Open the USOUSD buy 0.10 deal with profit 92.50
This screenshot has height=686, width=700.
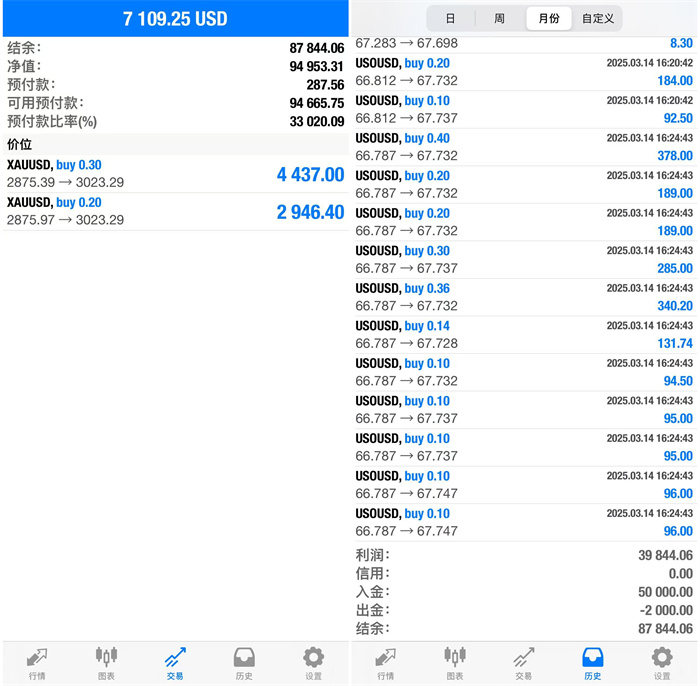(x=524, y=109)
